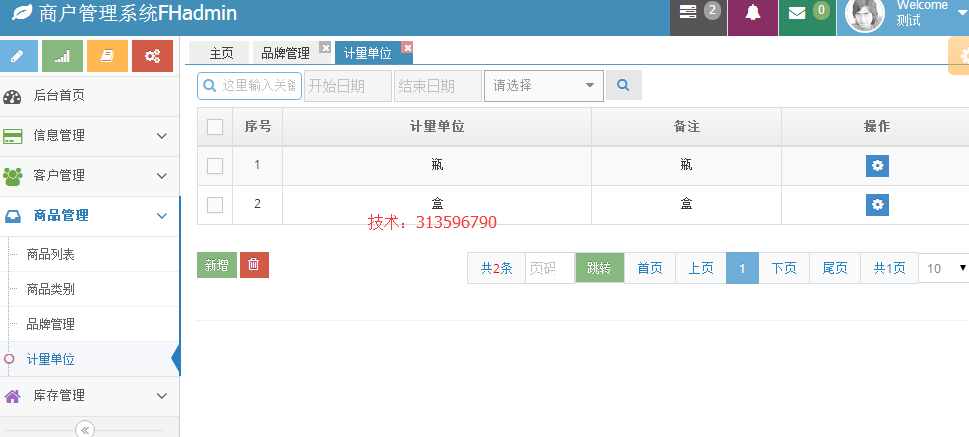
Task: Close the 计量单位 tab
Action: coord(407,47)
